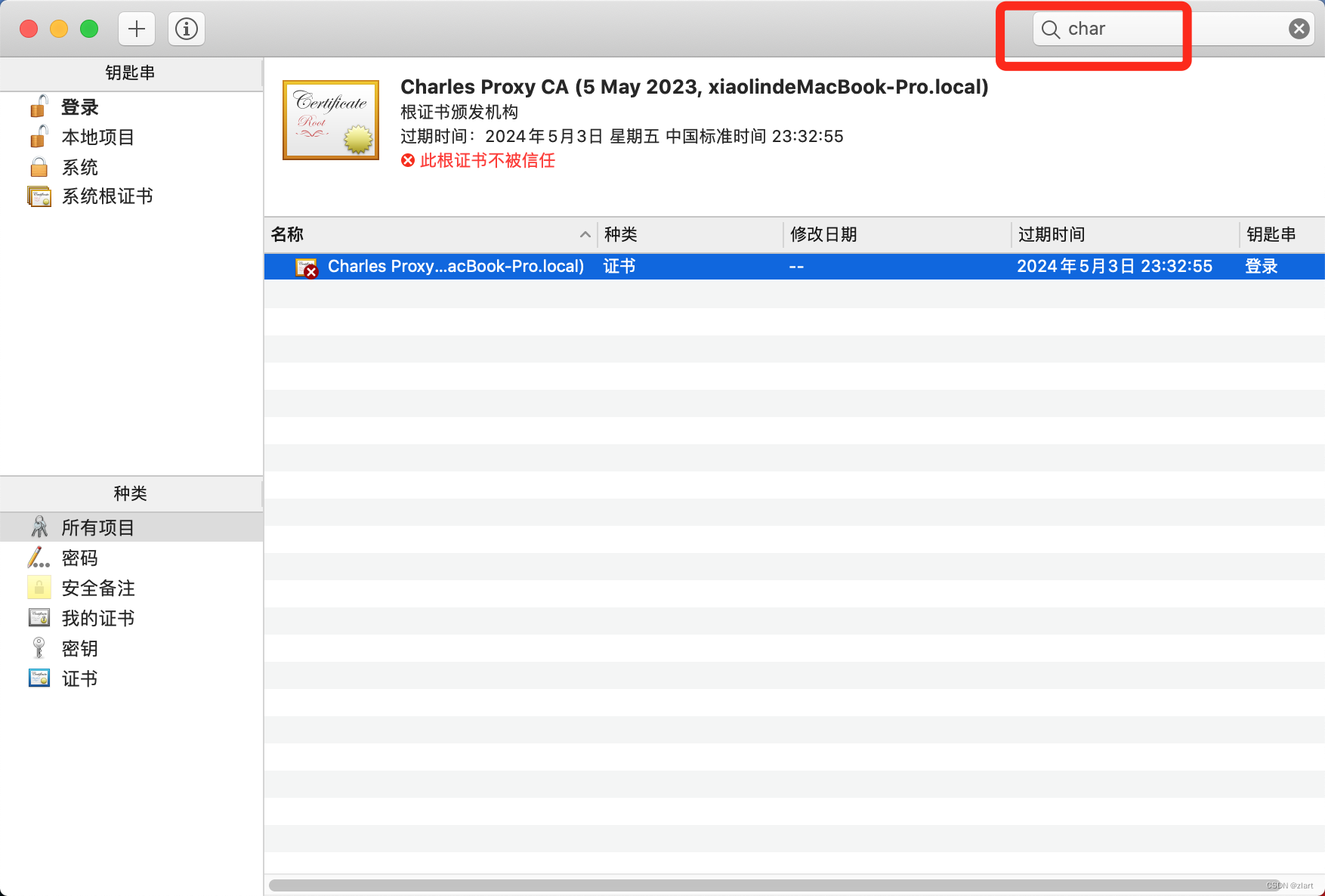
Task: Select the 安全备注 category
Action: (x=131, y=589)
